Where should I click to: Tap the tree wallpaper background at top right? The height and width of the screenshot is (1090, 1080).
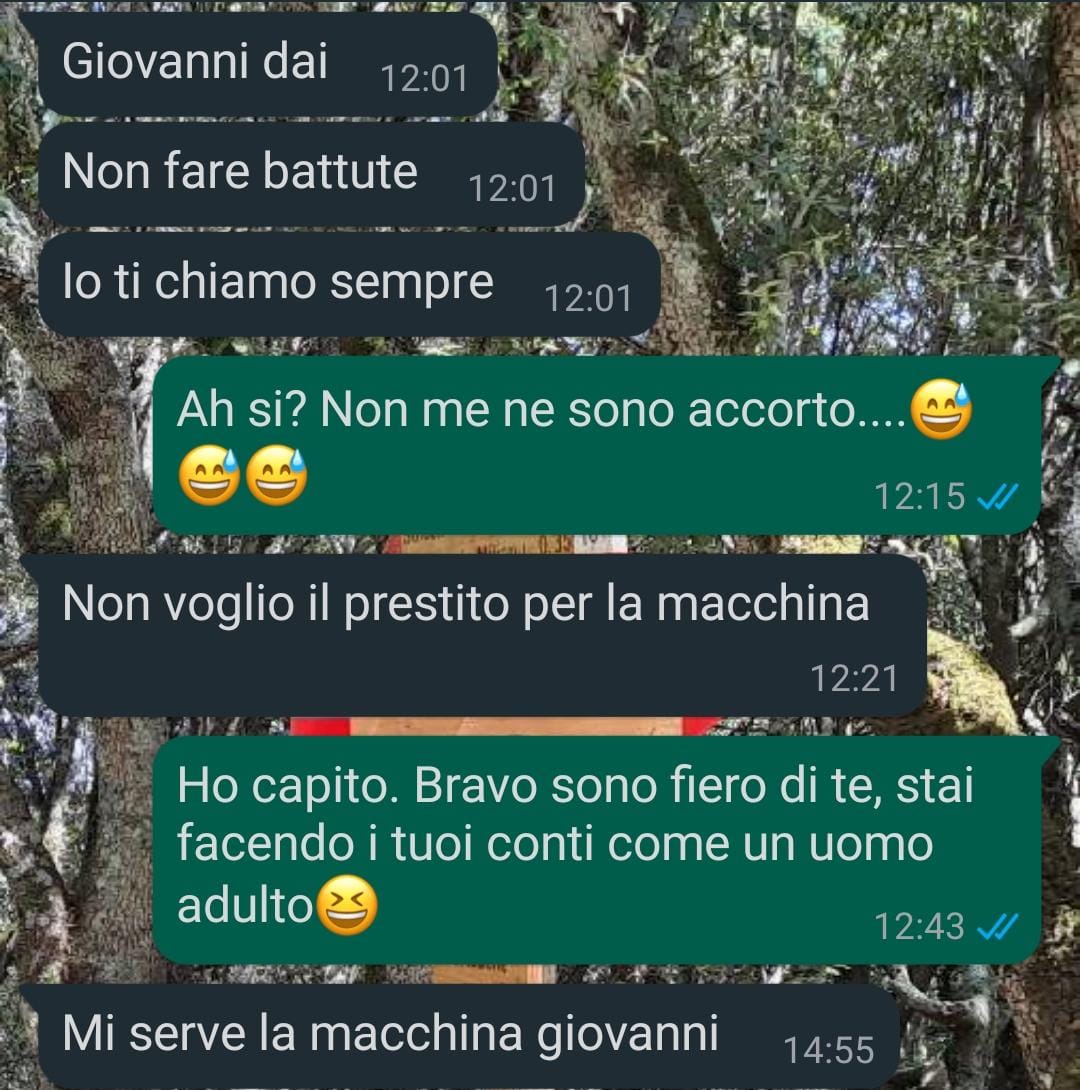click(869, 174)
